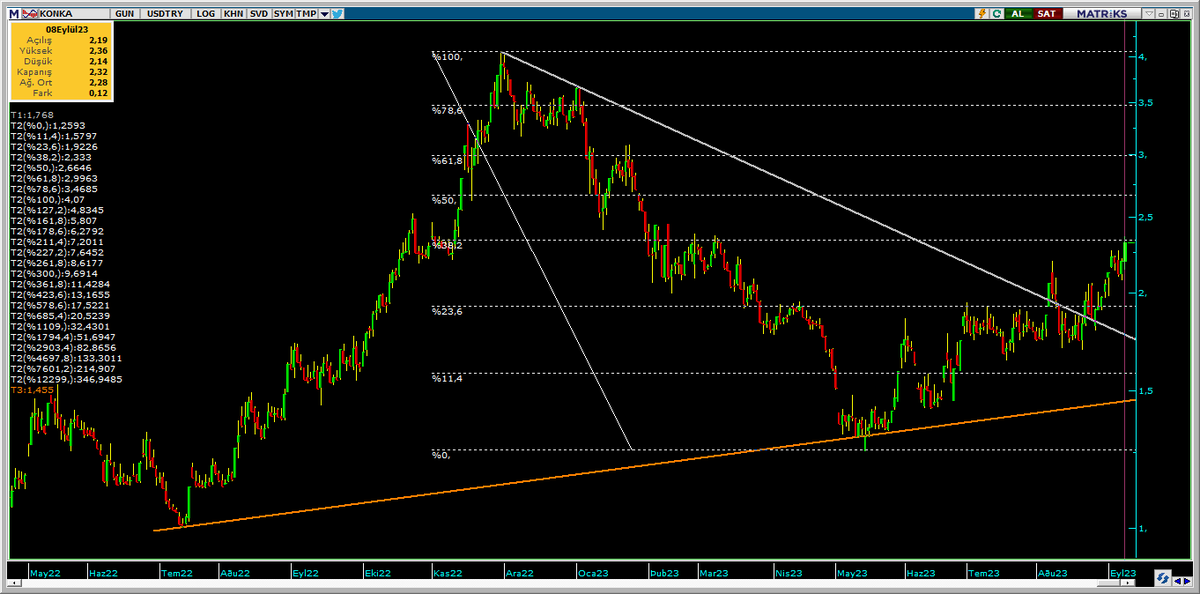Viewport: 1200px width, 594px height.
Task: Toggle the SVD button
Action: (x=259, y=14)
